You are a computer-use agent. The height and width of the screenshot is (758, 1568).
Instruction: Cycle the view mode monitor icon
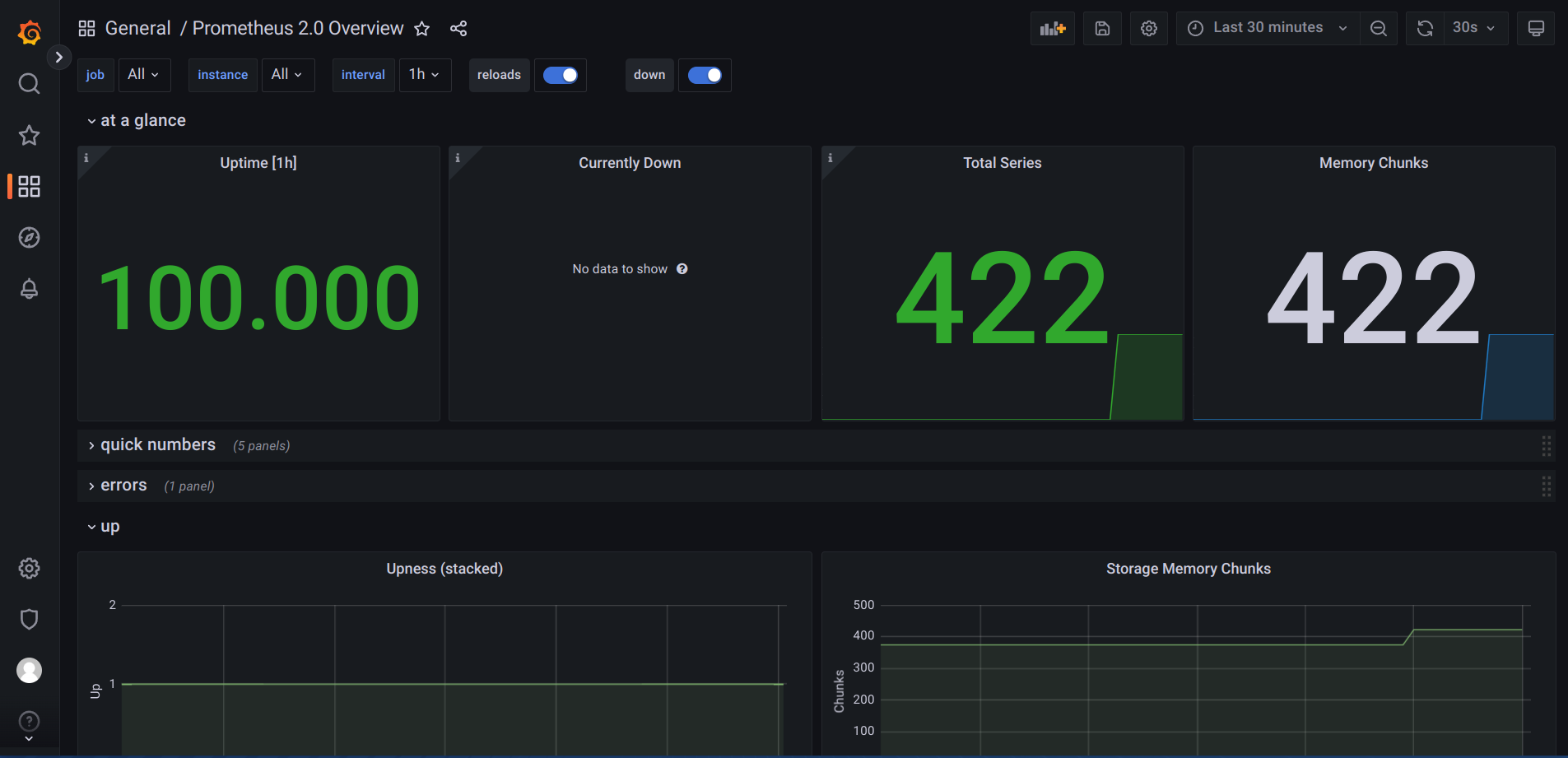pos(1536,29)
